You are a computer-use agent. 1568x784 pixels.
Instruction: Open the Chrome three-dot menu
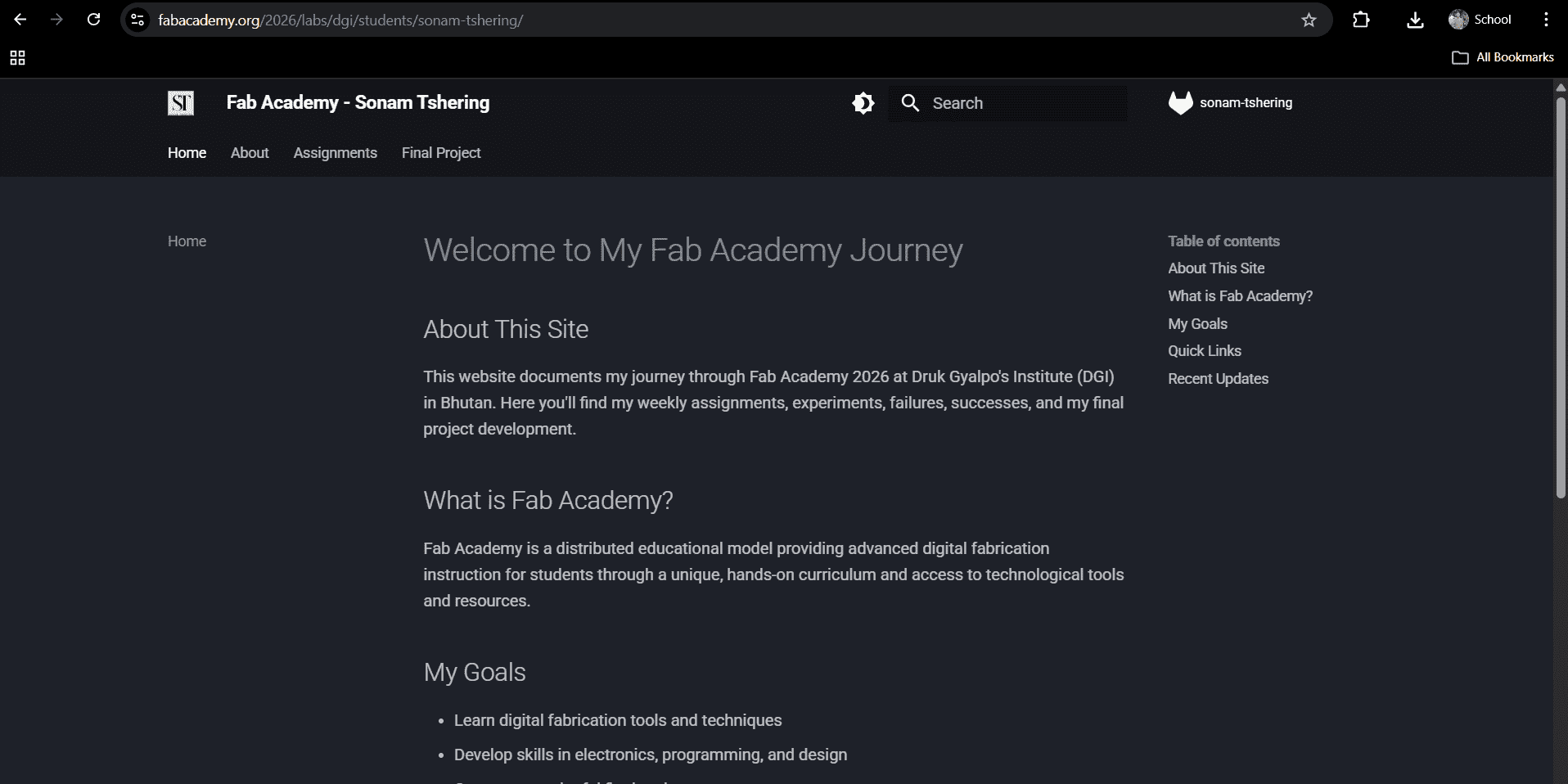pos(1546,20)
